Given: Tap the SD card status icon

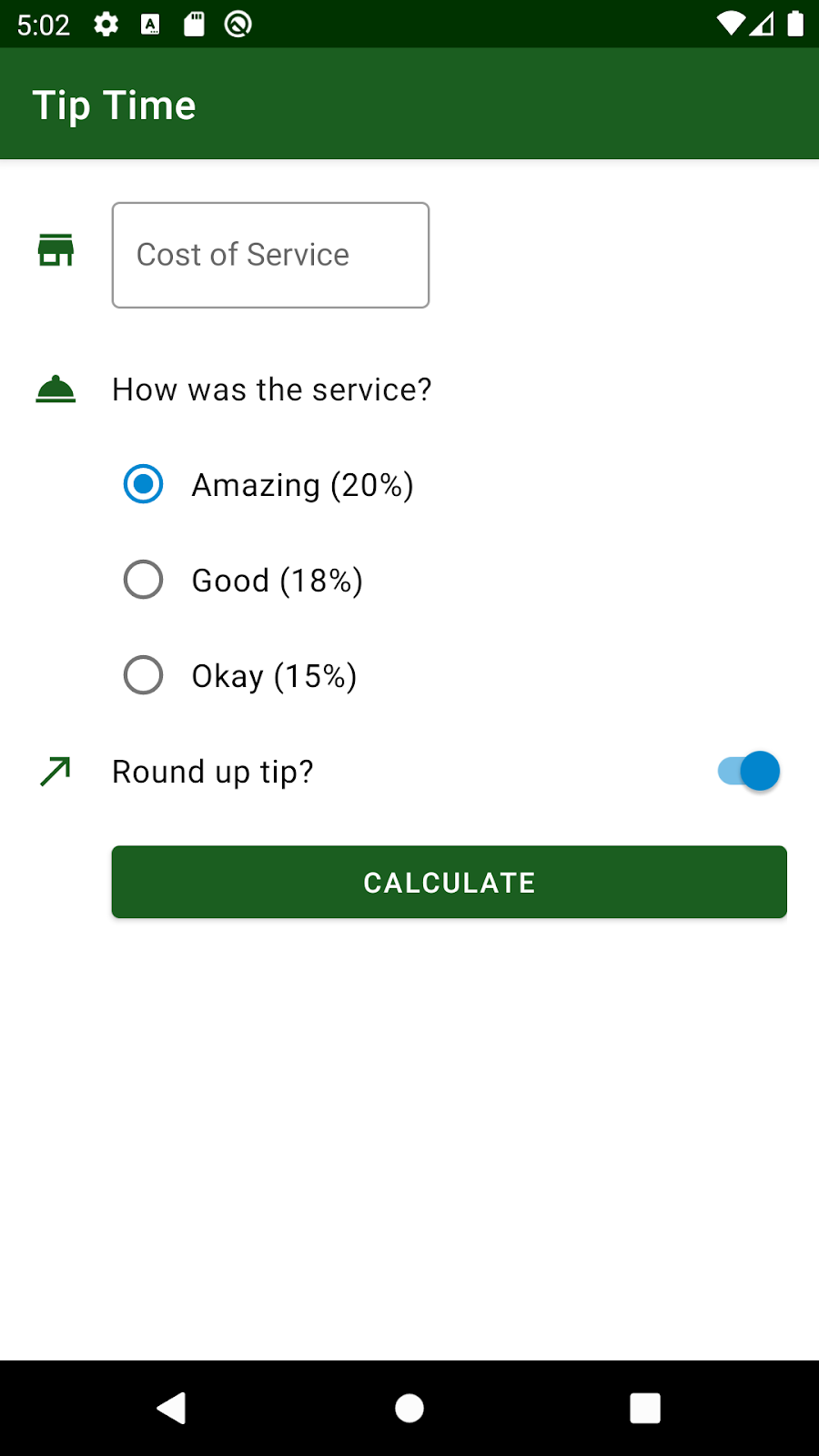Looking at the screenshot, I should click(x=194, y=25).
